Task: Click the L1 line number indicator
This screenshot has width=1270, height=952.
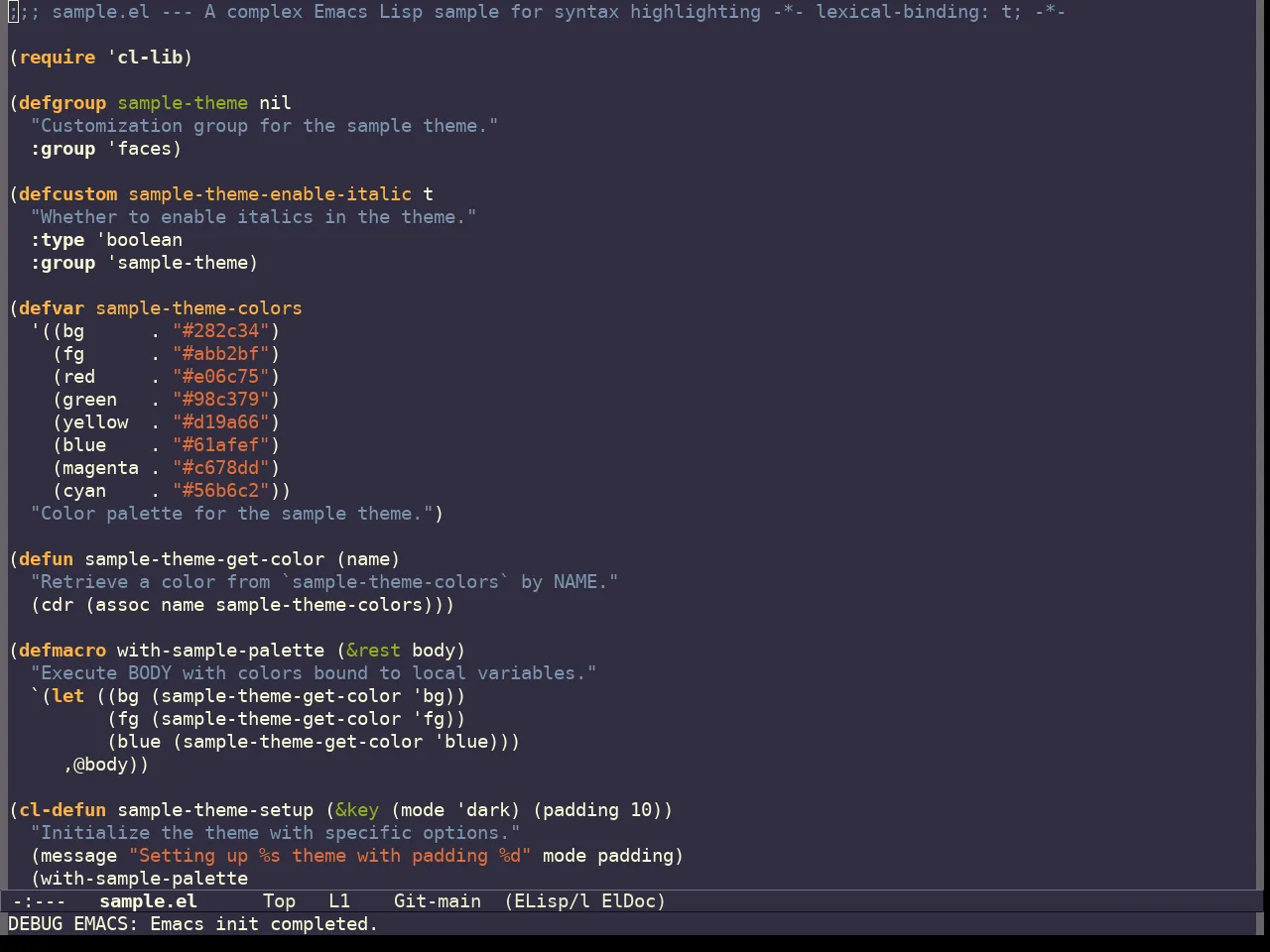Action: tap(339, 901)
